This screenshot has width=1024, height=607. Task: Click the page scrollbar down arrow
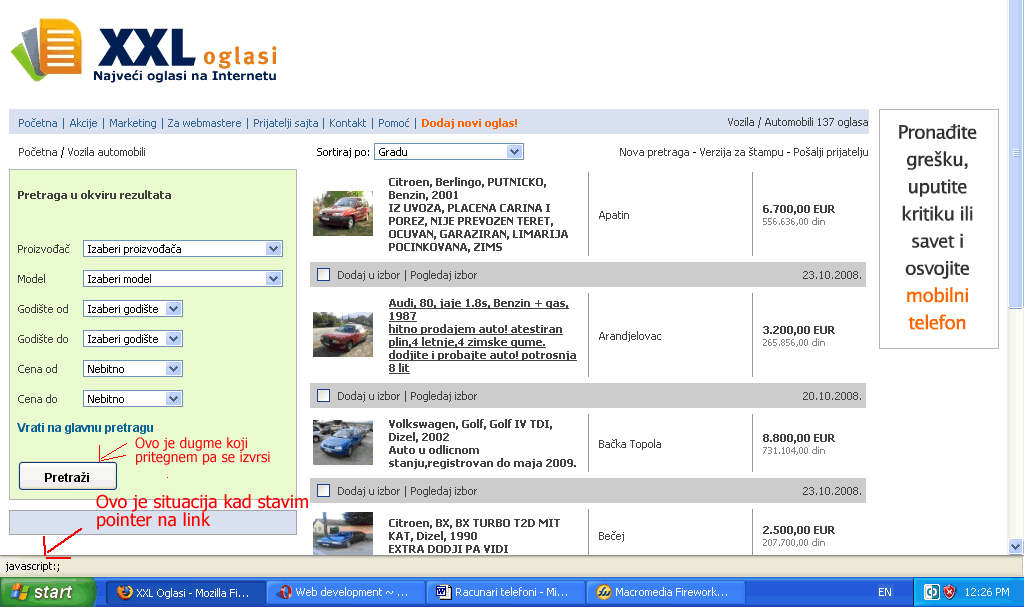(x=1016, y=546)
